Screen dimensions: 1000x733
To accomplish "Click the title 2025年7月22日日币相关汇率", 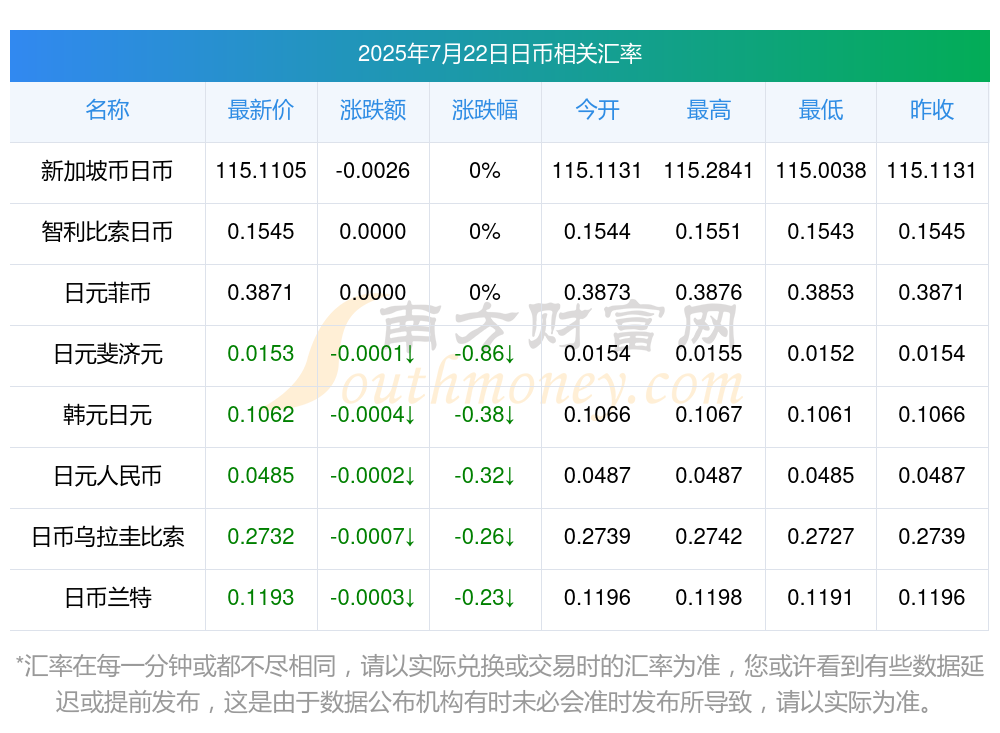I will (x=499, y=54).
